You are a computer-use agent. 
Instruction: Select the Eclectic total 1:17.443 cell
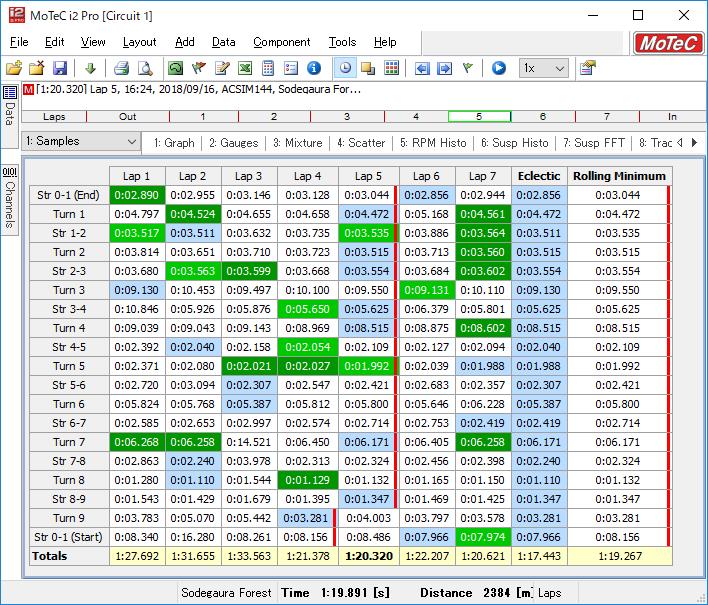(539, 556)
